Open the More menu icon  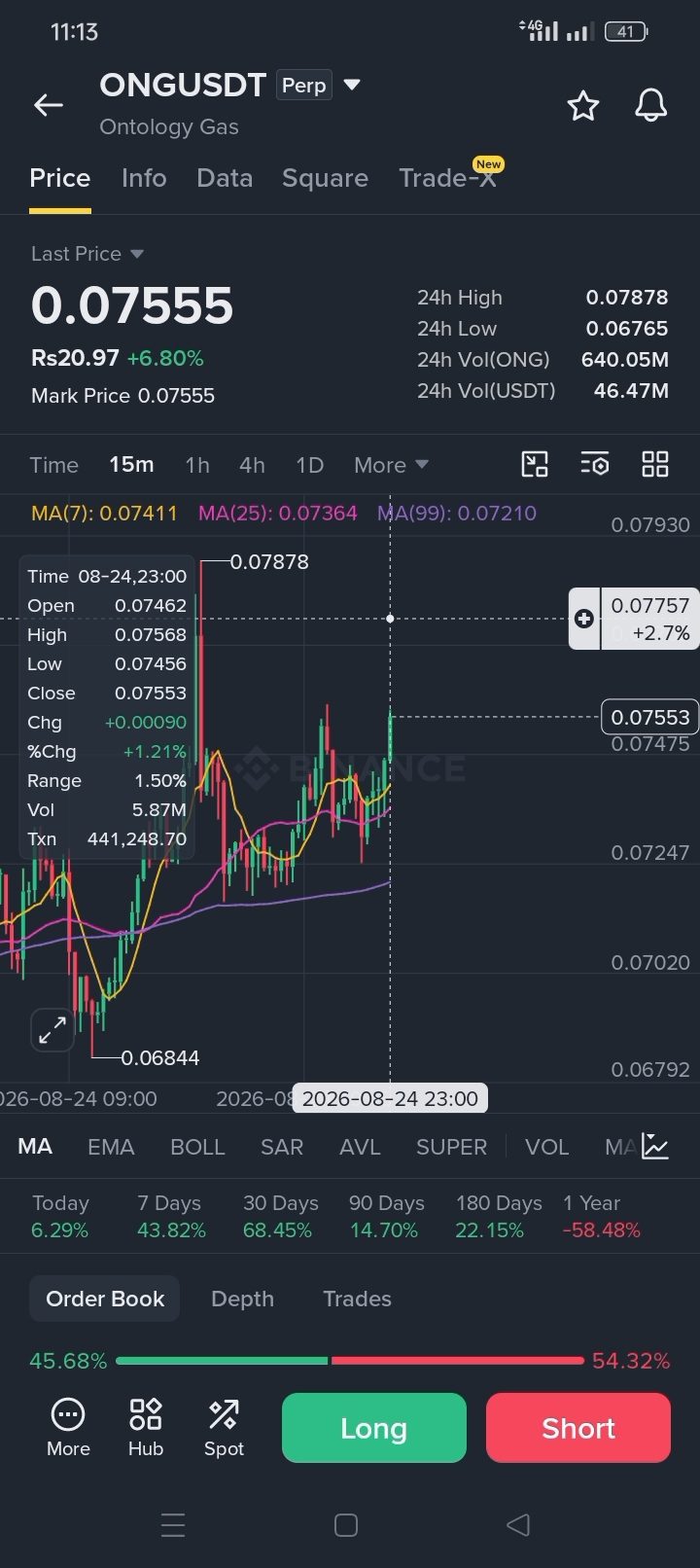(x=68, y=1427)
